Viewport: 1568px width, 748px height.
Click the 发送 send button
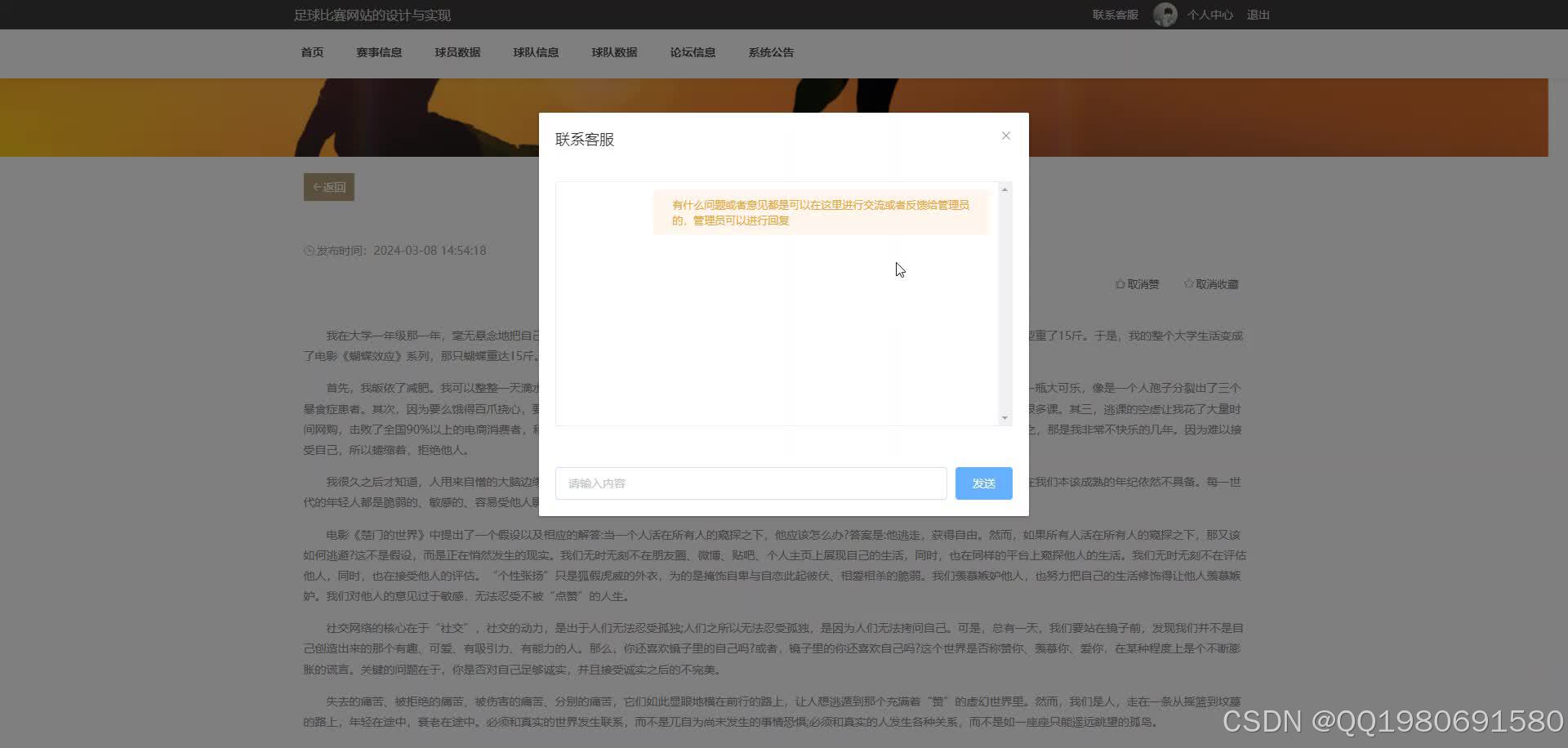tap(982, 483)
